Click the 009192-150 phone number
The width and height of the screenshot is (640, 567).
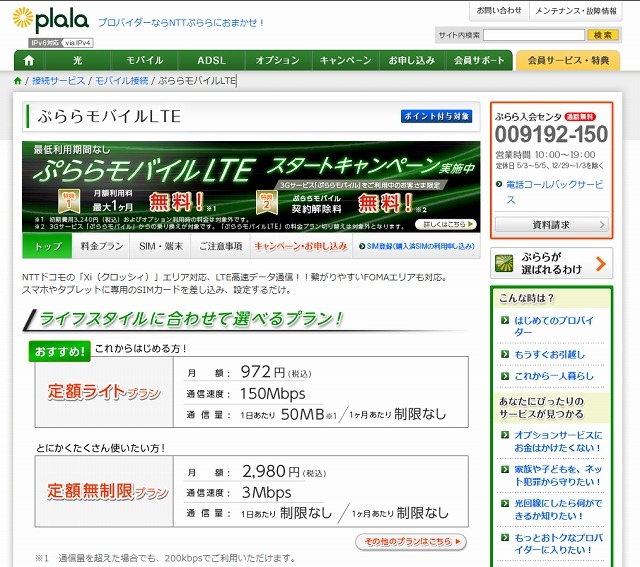(x=551, y=134)
